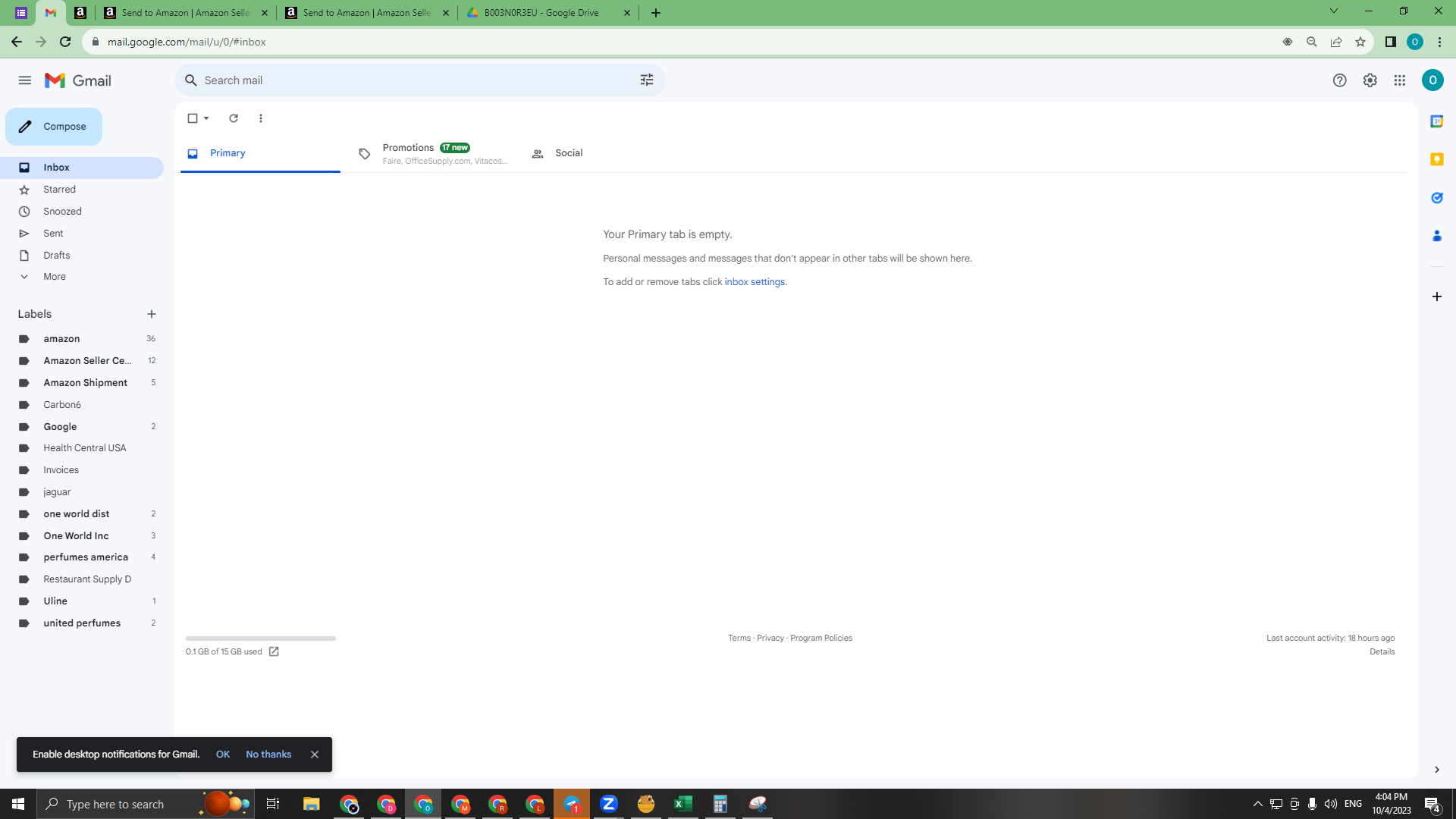Open the Snoozed folder

[82, 212]
